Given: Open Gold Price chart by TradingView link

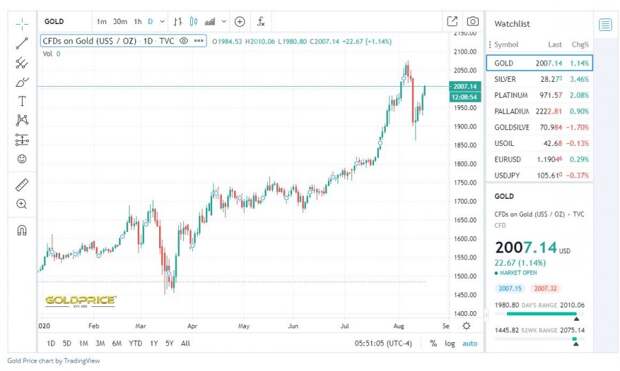Looking at the screenshot, I should pos(53,361).
